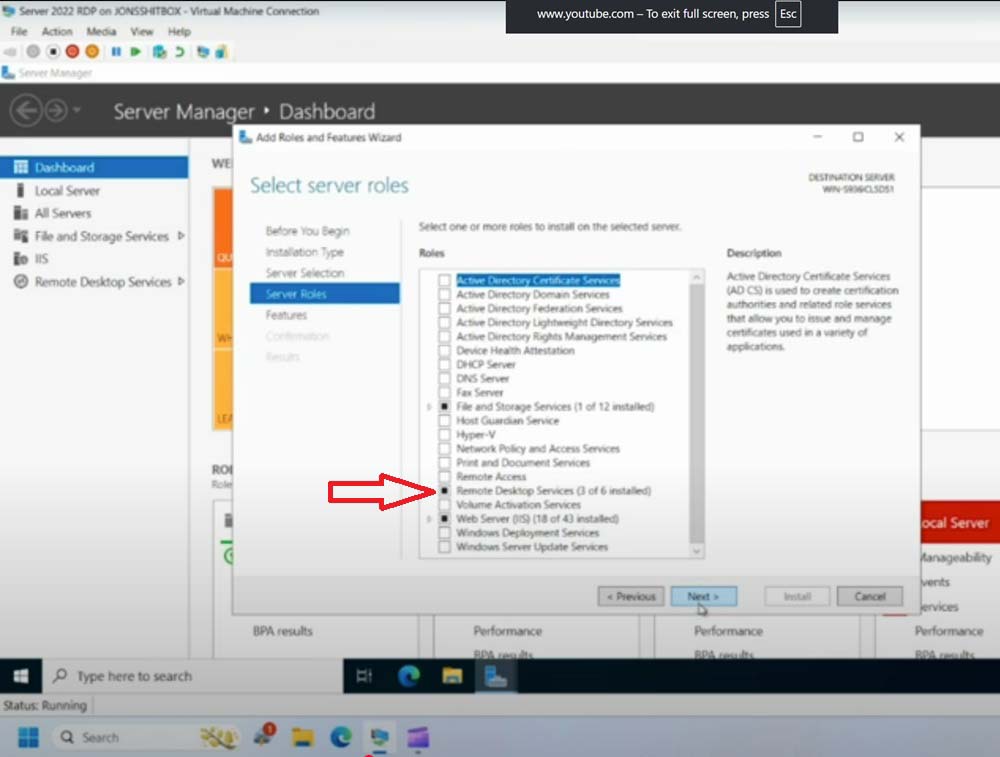
Task: Expand the File and Storage Services role
Action: click(430, 407)
